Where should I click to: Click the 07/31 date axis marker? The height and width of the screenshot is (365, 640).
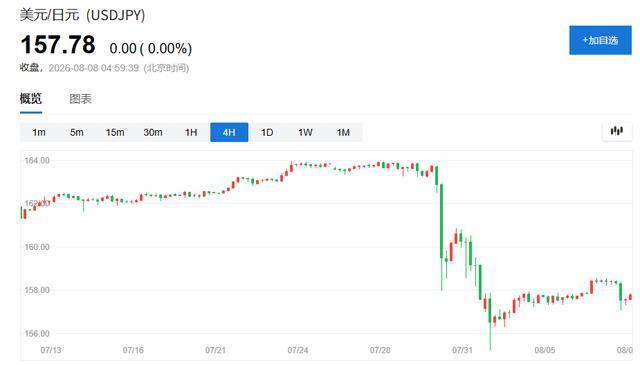tap(462, 350)
